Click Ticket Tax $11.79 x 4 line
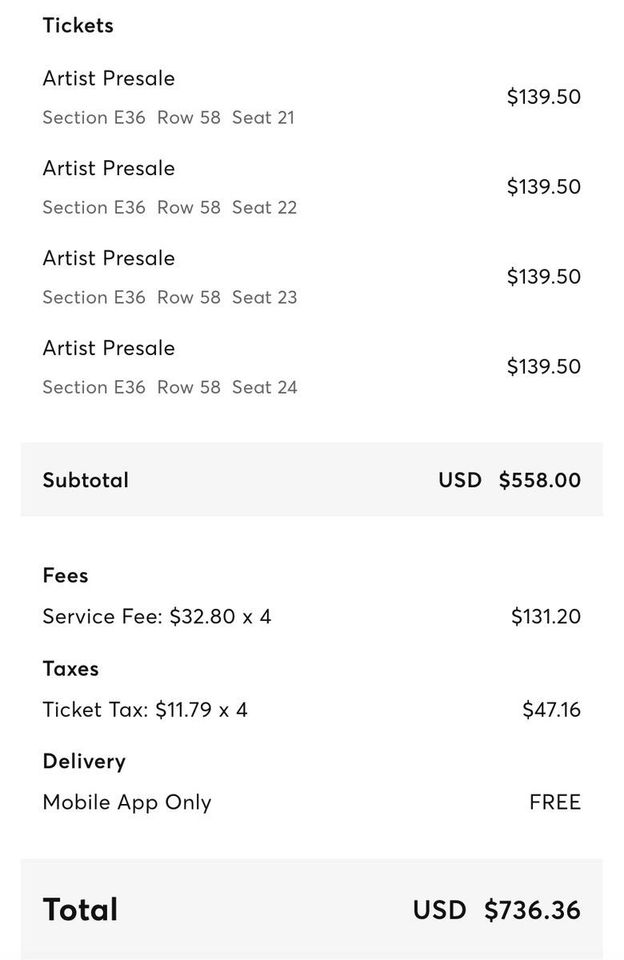 point(145,710)
